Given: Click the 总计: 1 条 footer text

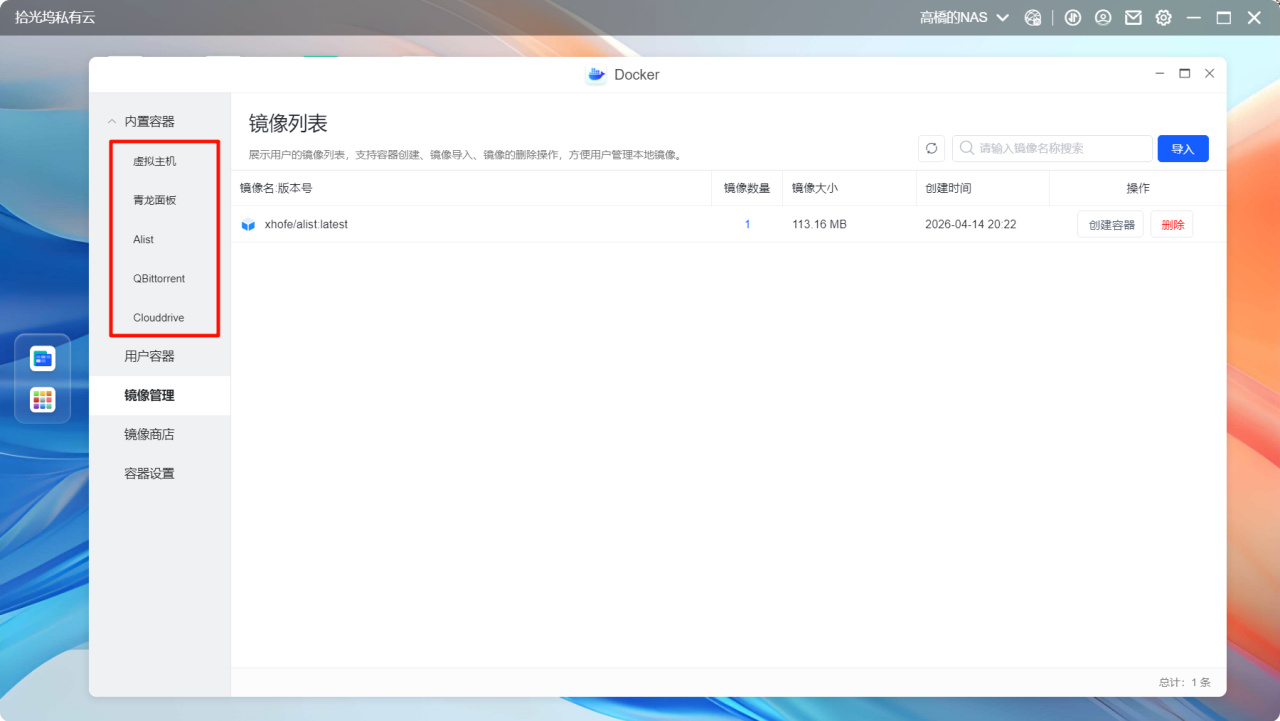Looking at the screenshot, I should coord(1185,683).
